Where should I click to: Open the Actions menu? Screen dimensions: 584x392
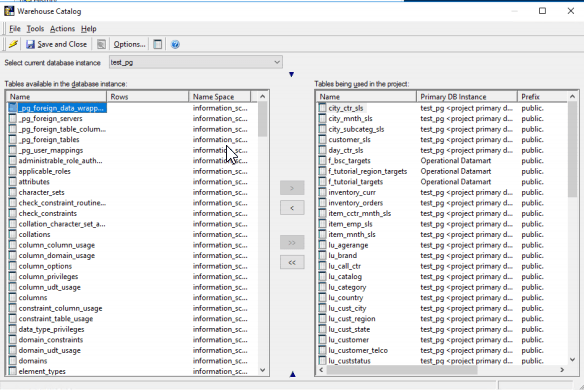62,29
